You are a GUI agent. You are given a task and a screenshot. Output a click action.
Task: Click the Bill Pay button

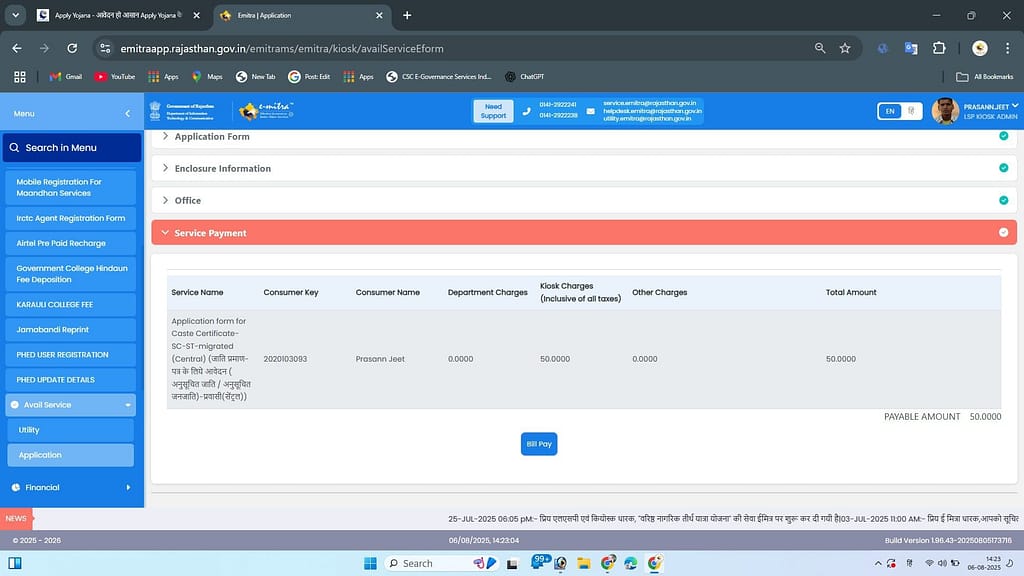click(538, 444)
